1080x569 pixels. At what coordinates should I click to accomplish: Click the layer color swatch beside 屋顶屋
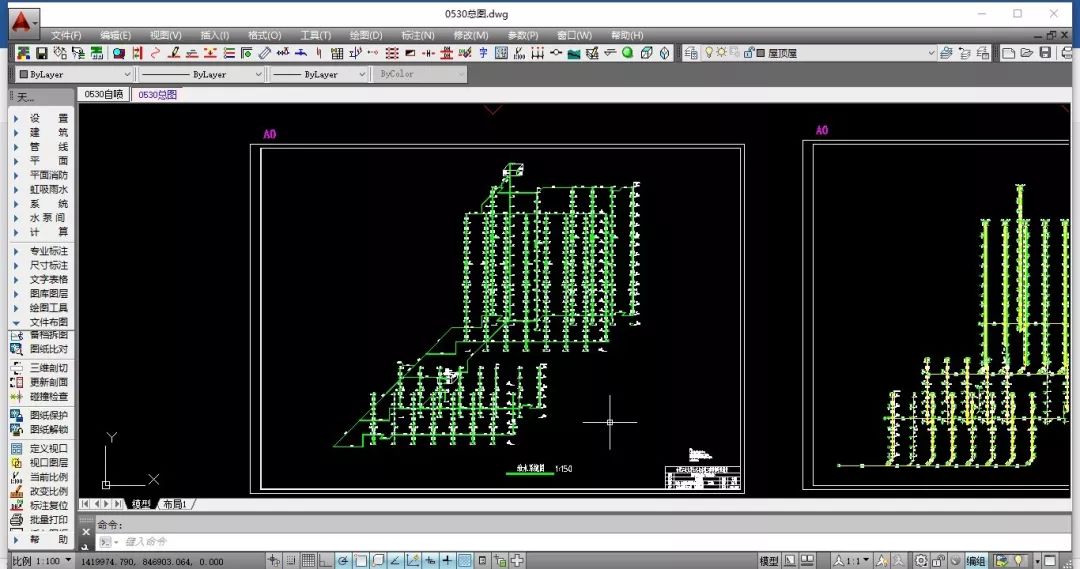pyautogui.click(x=760, y=53)
